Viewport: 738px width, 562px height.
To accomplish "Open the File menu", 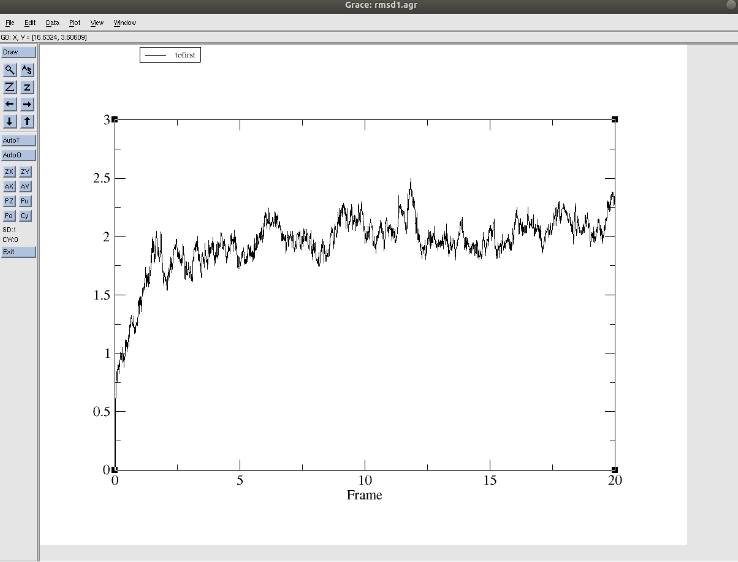I will tap(10, 22).
